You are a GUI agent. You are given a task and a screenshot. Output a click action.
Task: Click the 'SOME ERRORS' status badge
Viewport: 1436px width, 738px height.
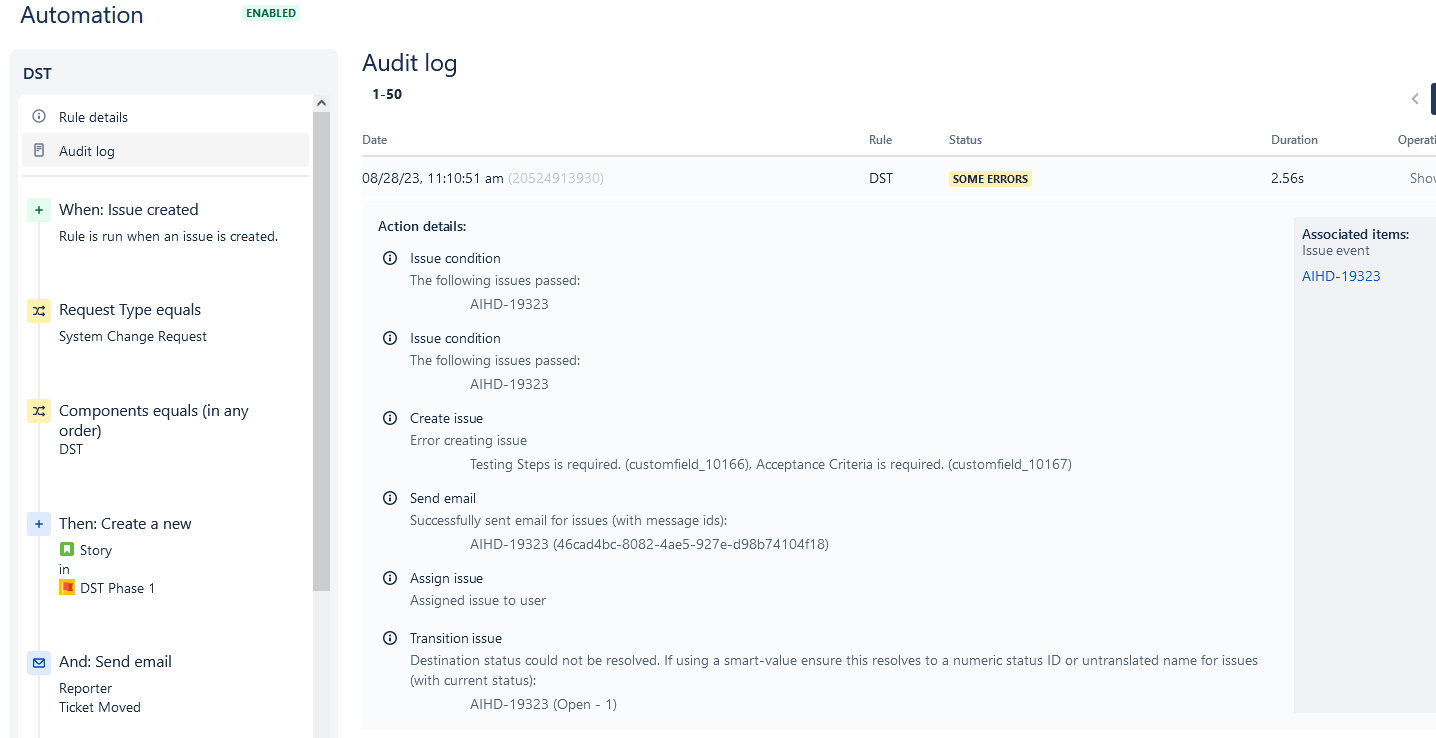(990, 178)
